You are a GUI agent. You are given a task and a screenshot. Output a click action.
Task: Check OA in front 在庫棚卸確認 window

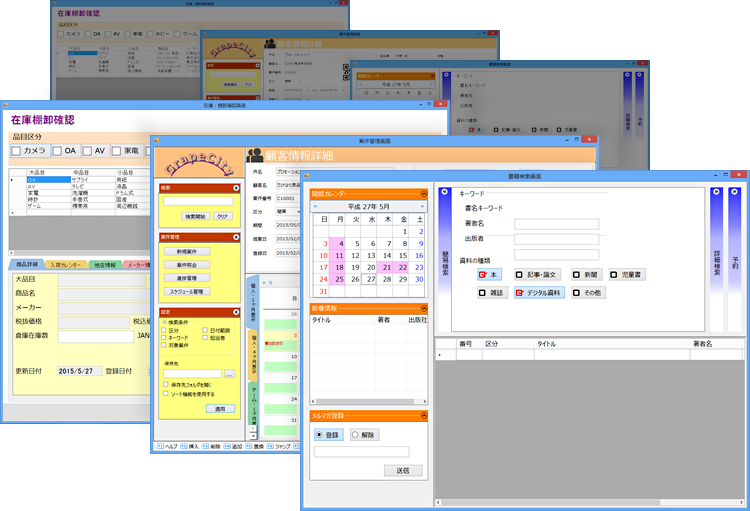coord(65,151)
